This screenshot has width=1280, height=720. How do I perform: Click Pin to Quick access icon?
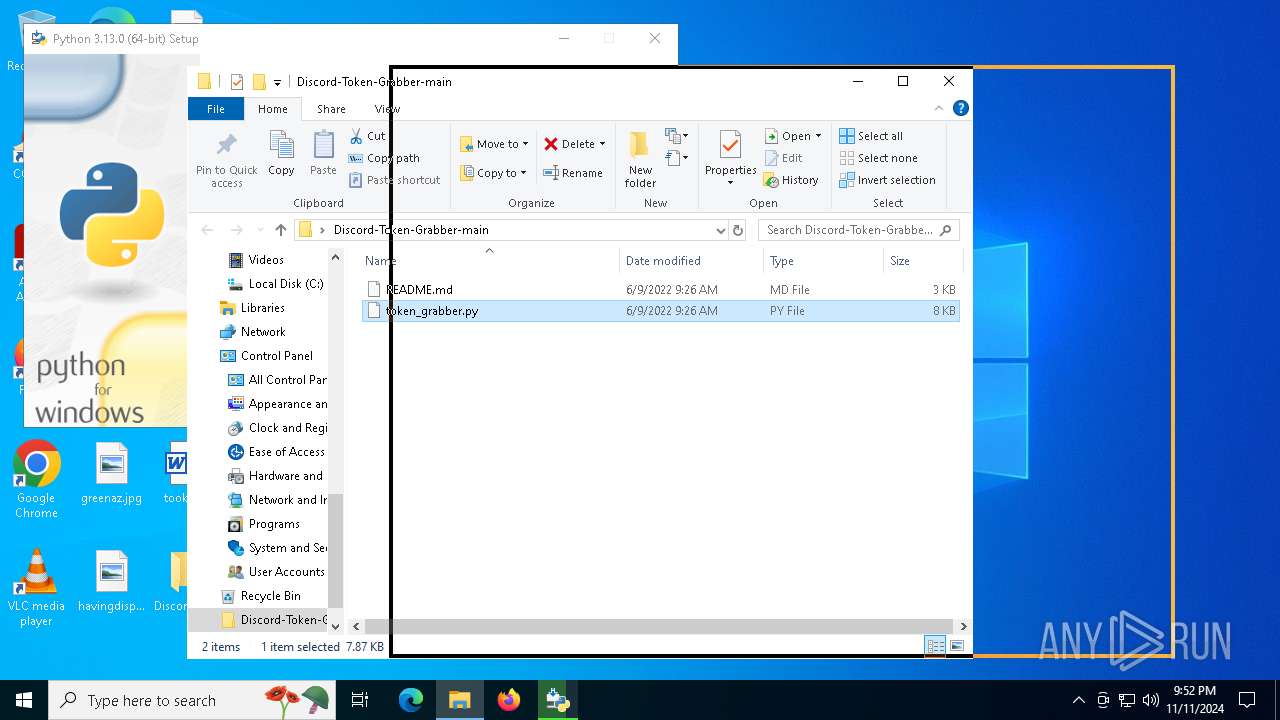(226, 145)
